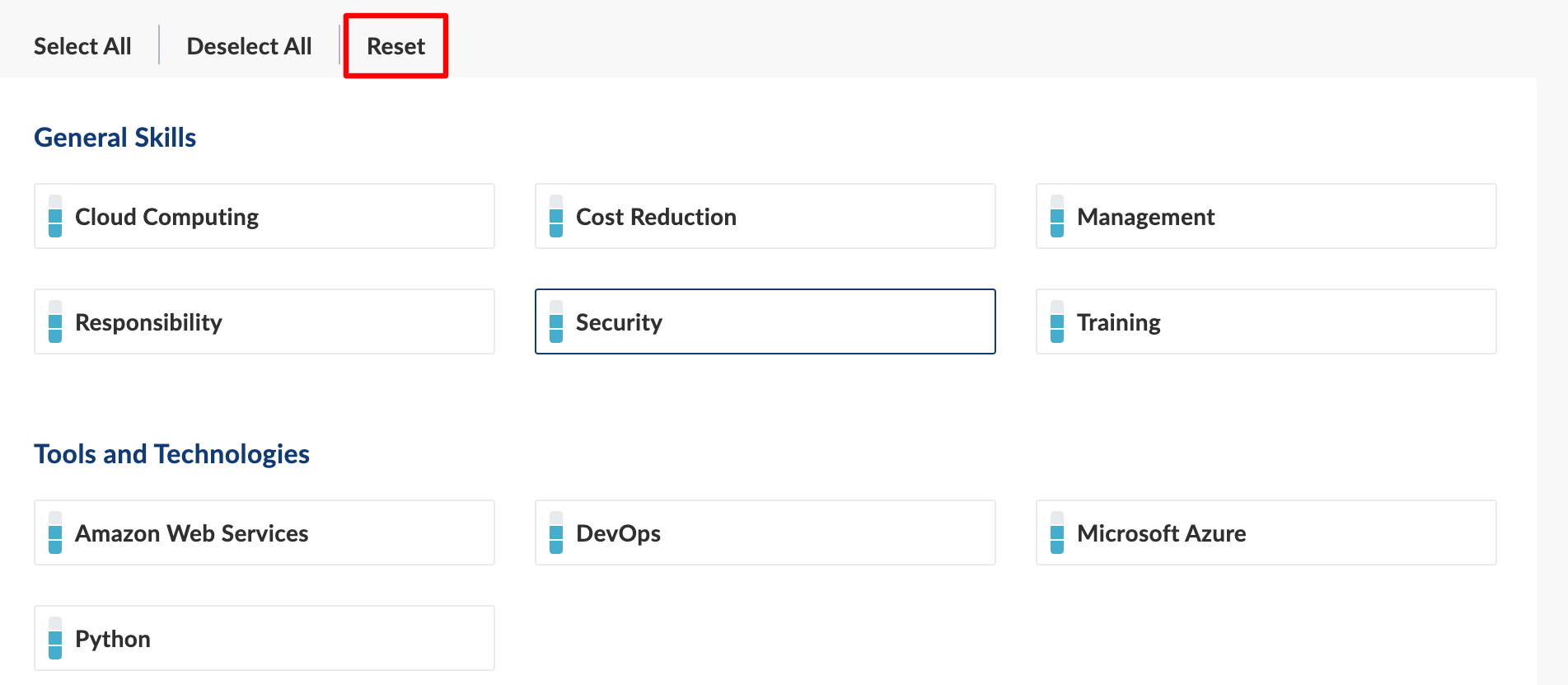
Task: Click the level indicator icon beside DevOps
Action: coord(556,533)
